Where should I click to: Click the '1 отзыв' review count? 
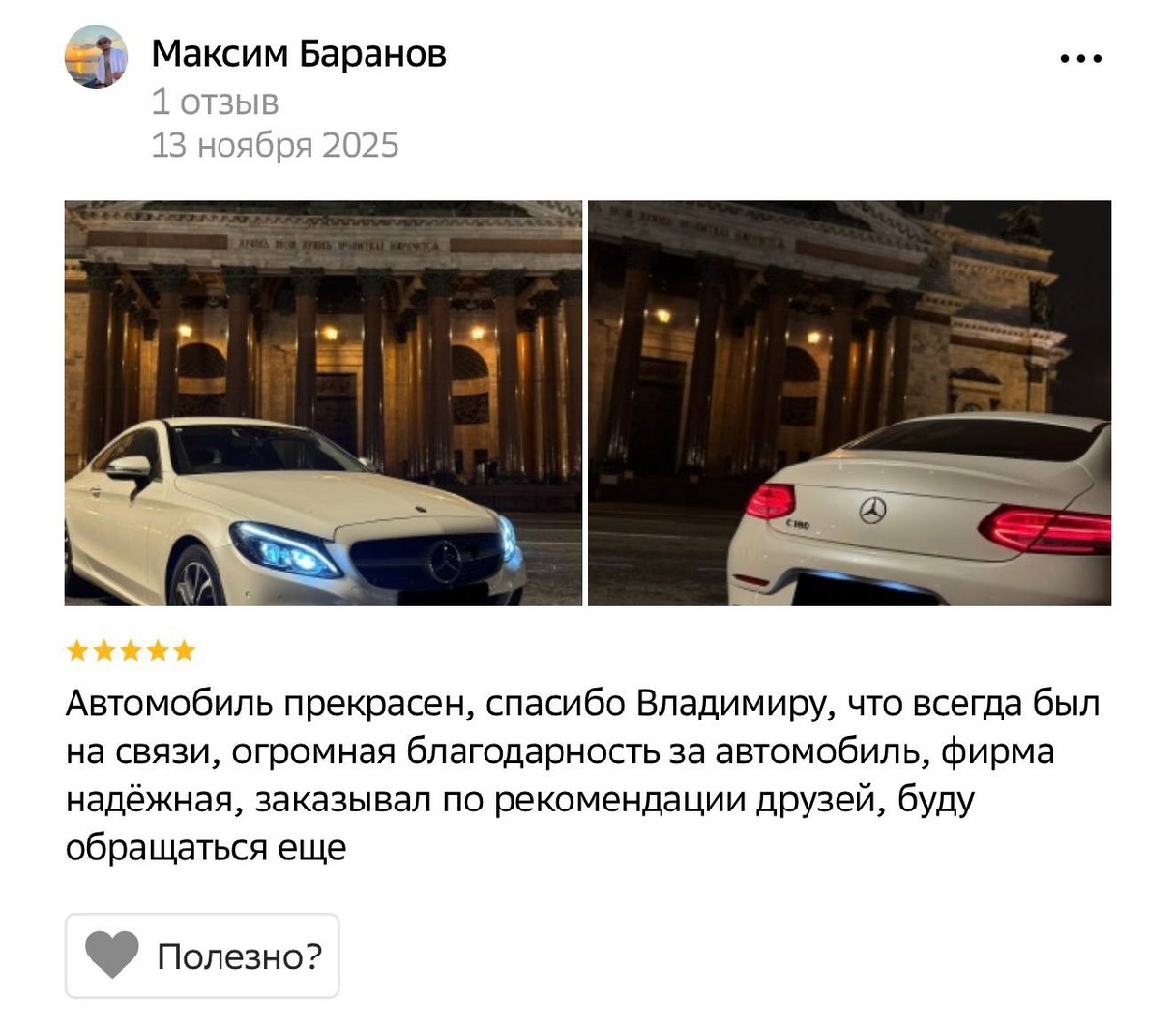(x=216, y=101)
